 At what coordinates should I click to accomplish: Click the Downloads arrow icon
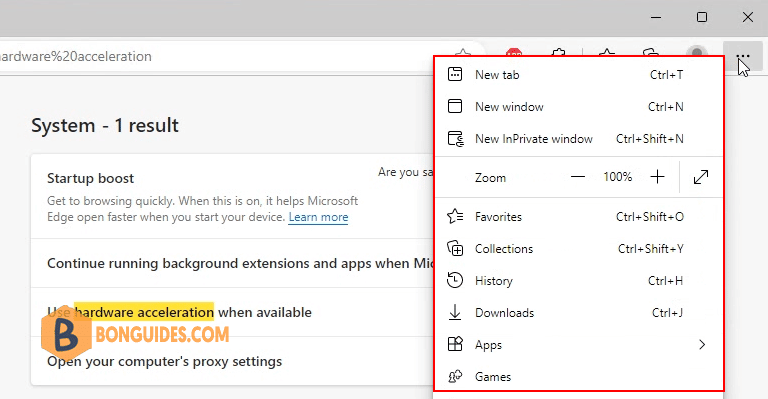click(455, 312)
